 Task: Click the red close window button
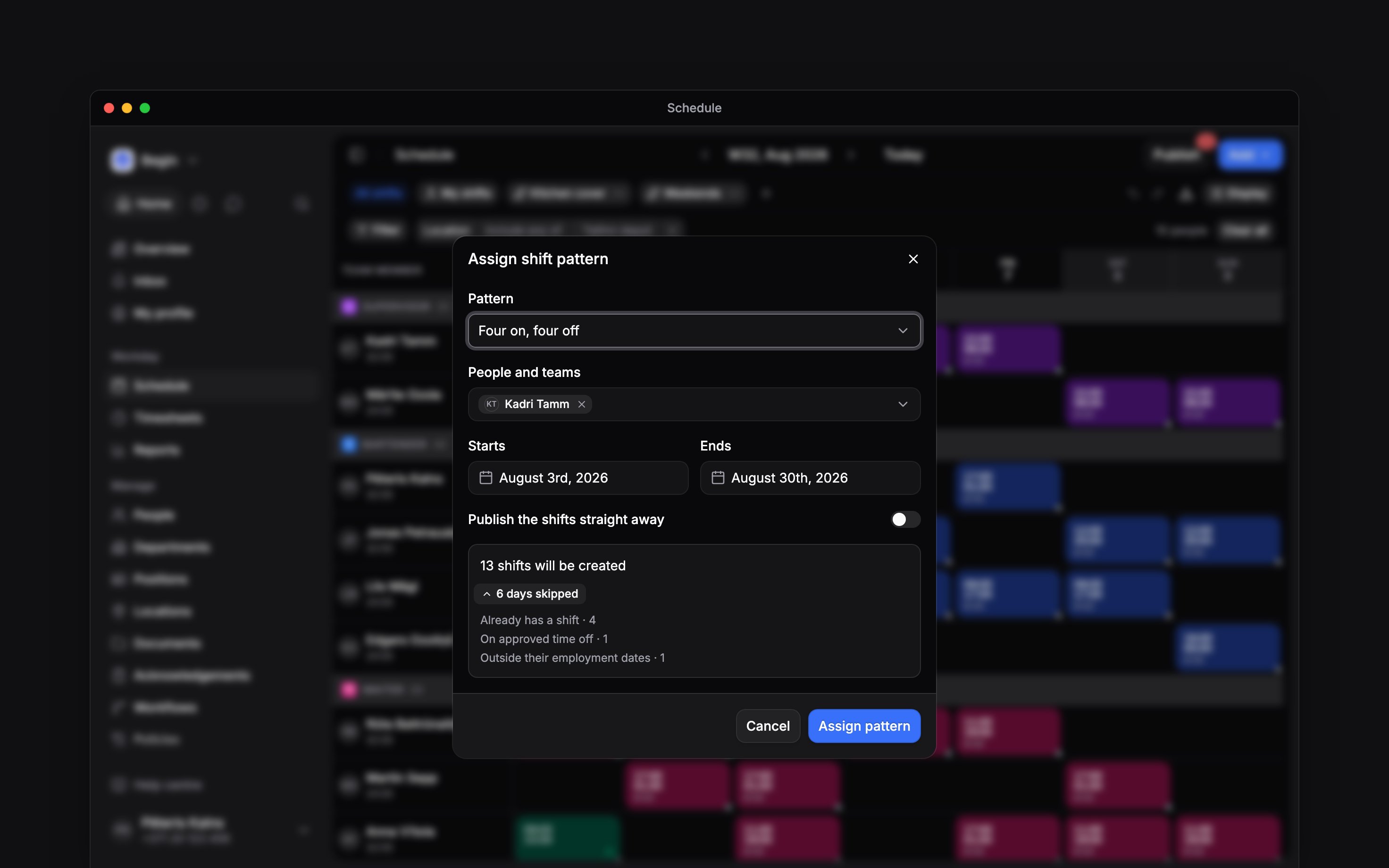coord(109,108)
